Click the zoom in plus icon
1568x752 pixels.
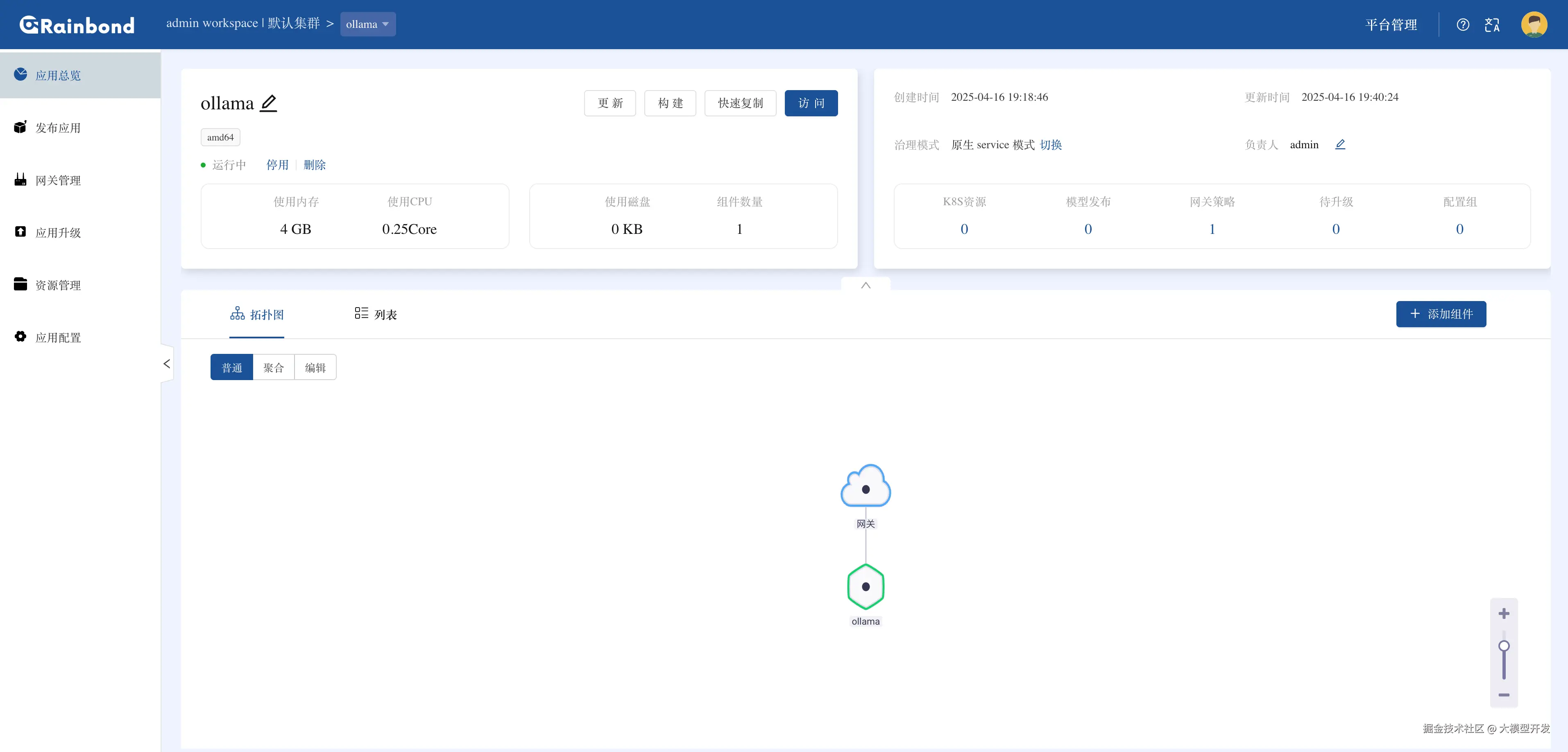click(x=1503, y=613)
